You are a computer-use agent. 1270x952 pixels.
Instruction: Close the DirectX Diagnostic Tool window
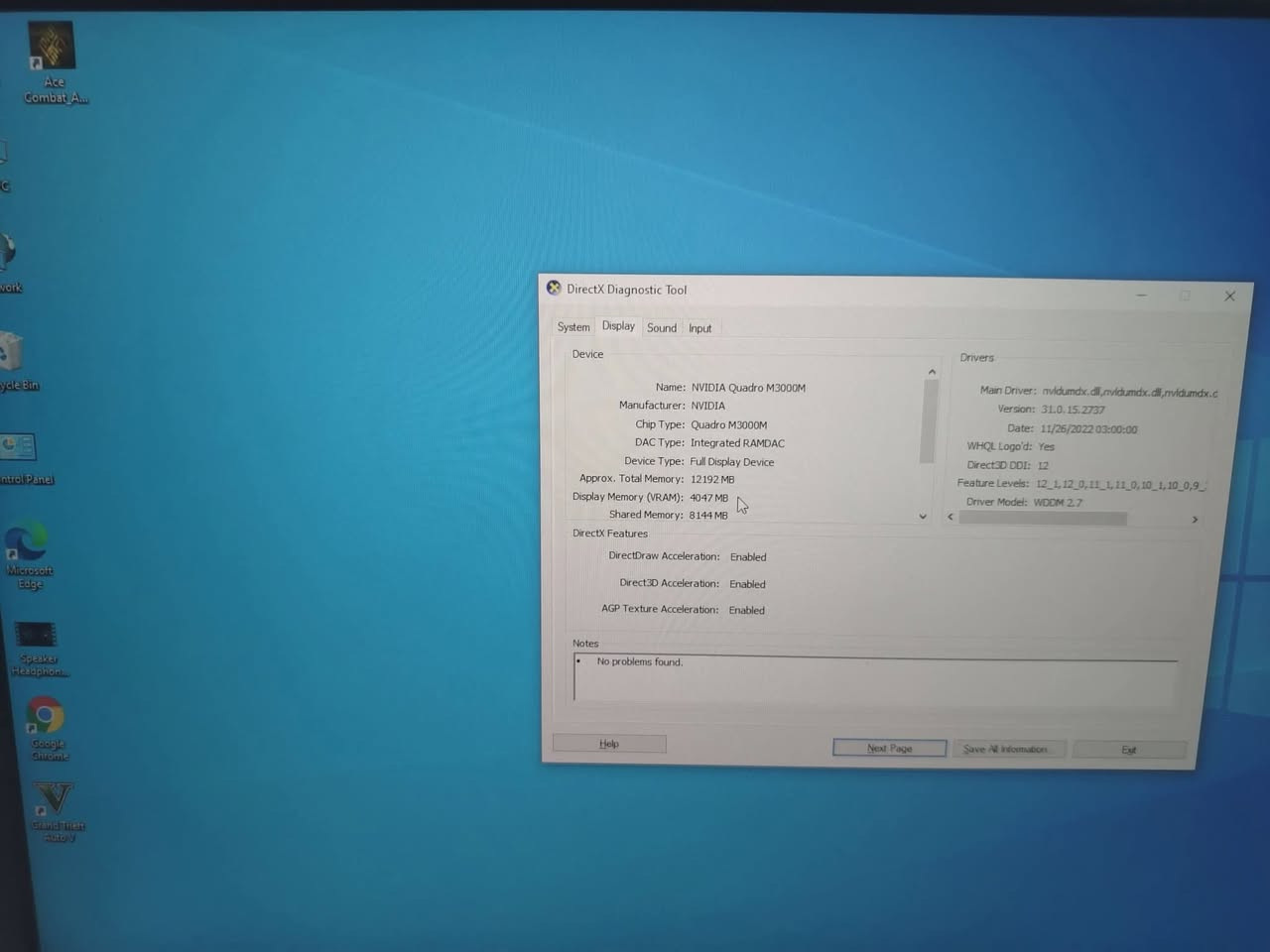coord(1229,296)
